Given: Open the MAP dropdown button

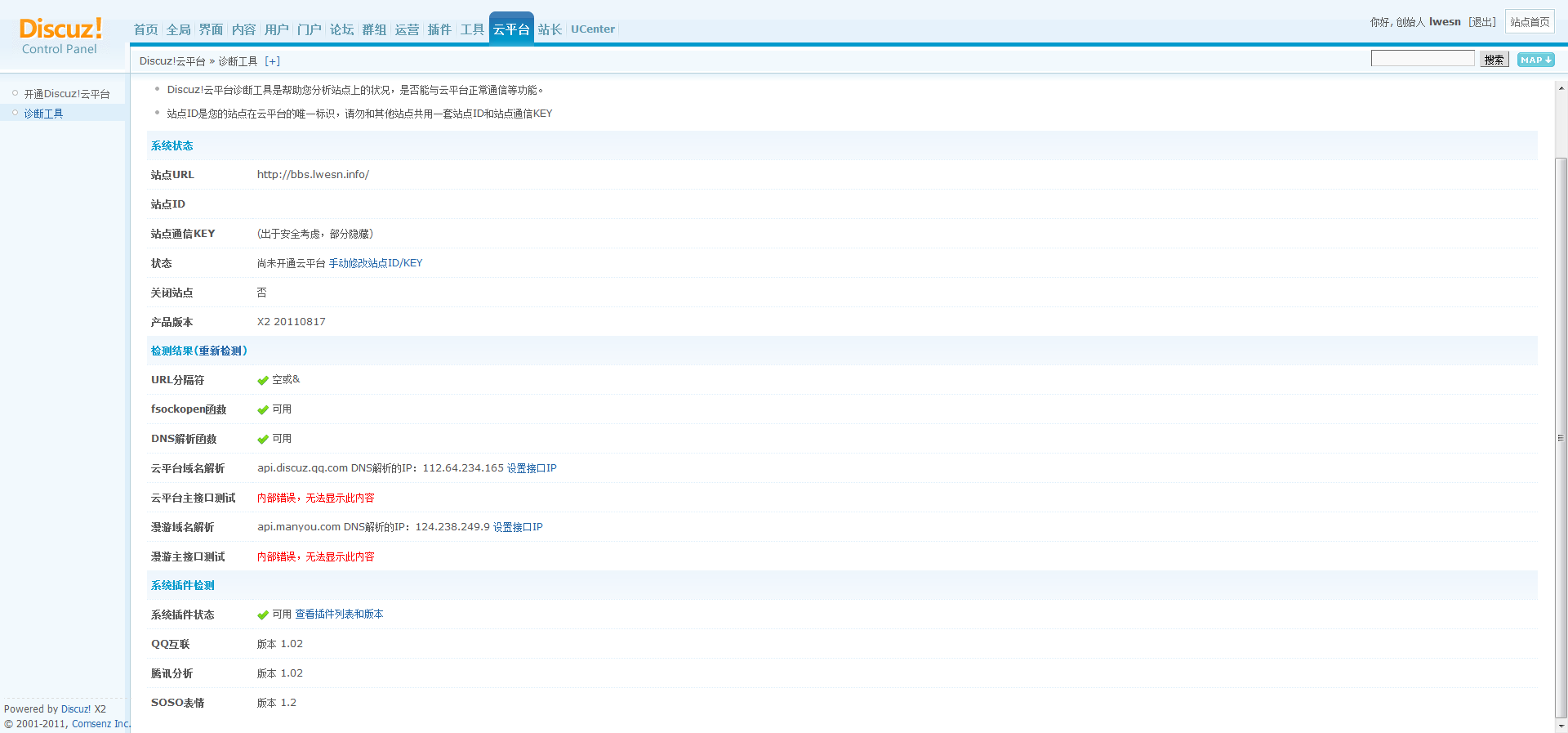Looking at the screenshot, I should (1536, 60).
